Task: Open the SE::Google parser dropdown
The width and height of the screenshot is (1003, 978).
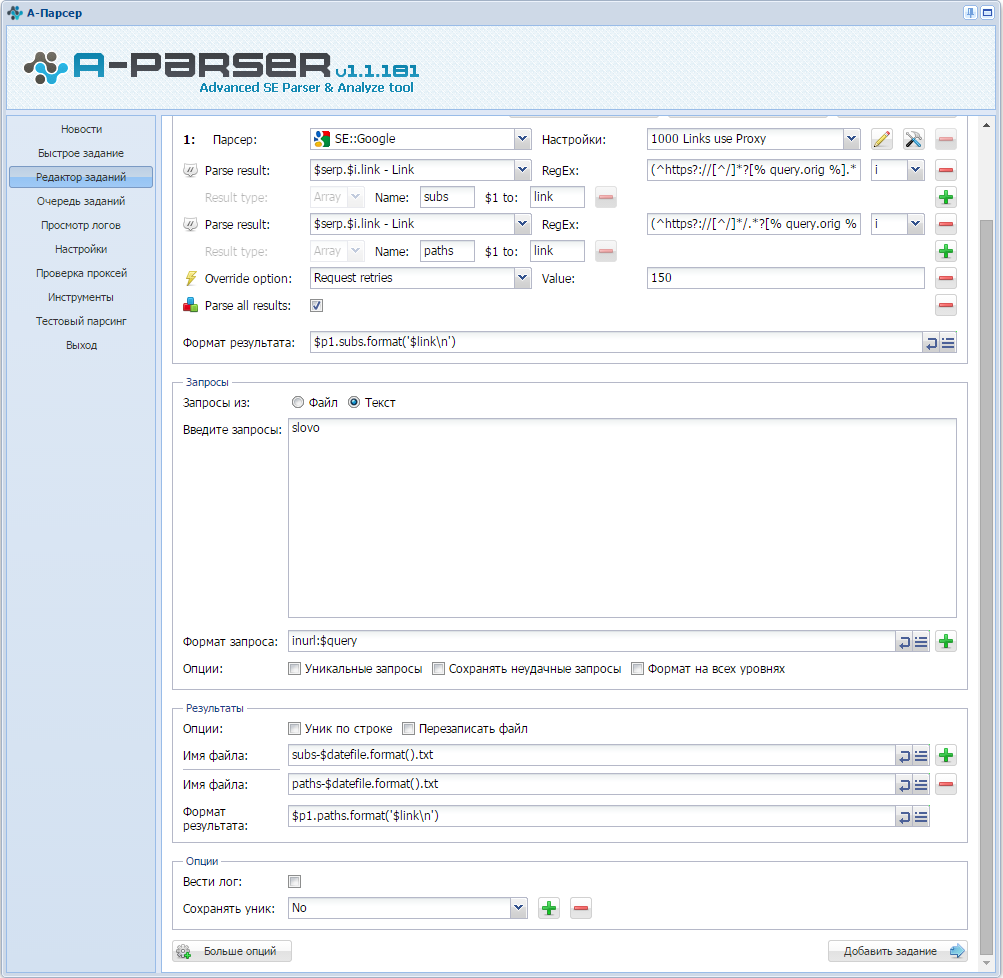Action: coord(523,139)
